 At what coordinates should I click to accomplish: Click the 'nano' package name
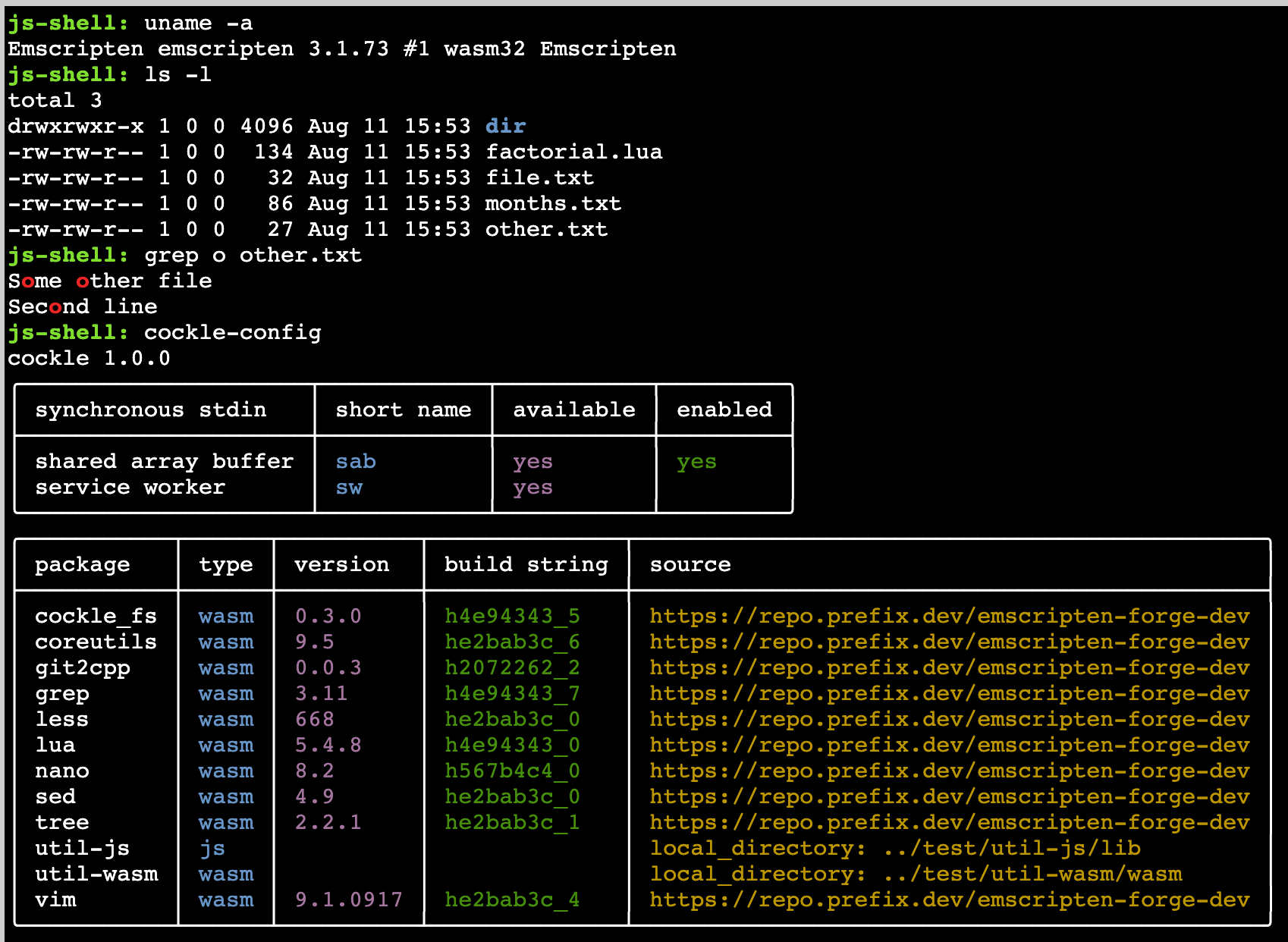[x=62, y=771]
